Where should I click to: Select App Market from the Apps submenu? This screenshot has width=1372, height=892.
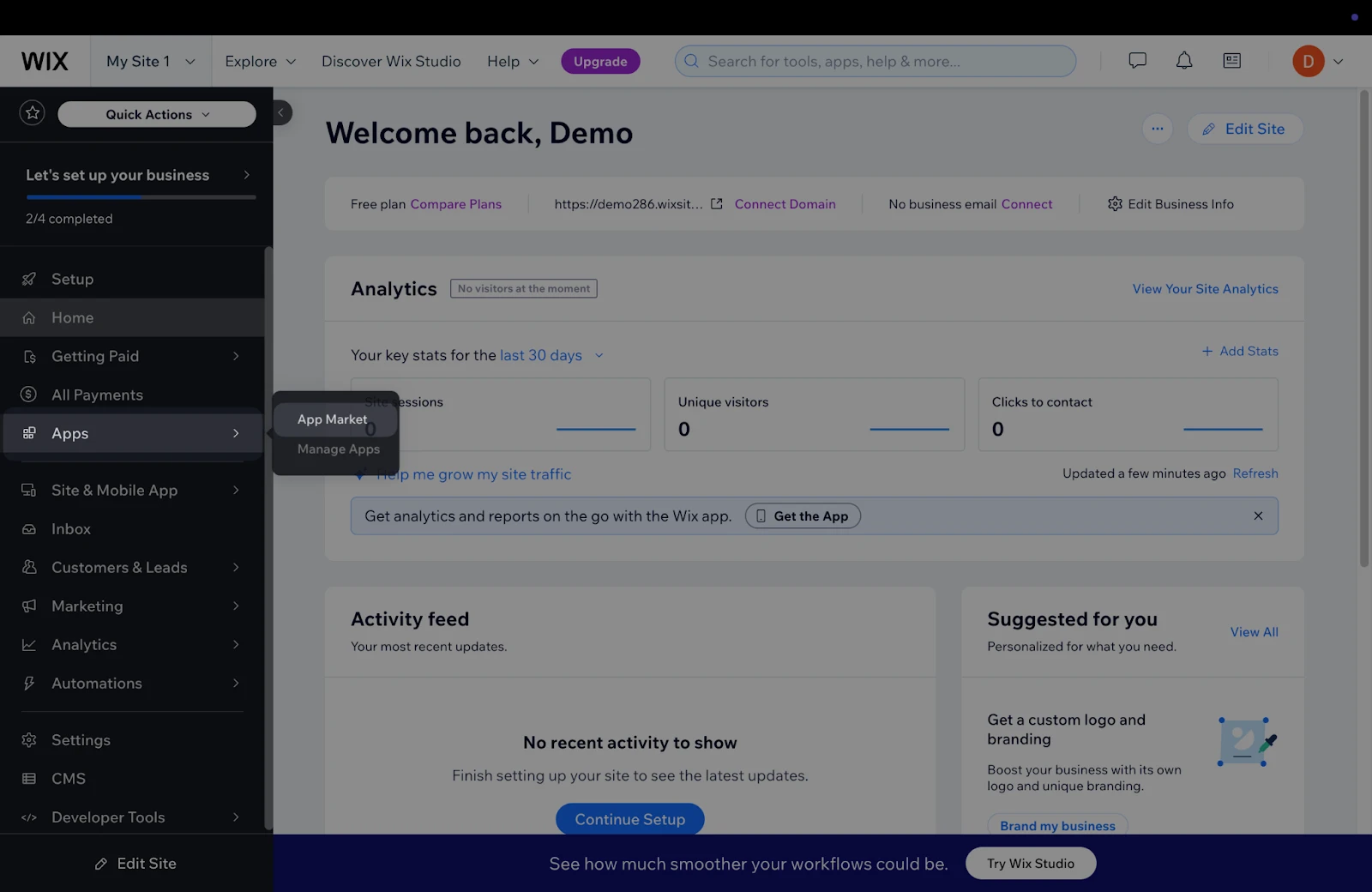coord(332,419)
